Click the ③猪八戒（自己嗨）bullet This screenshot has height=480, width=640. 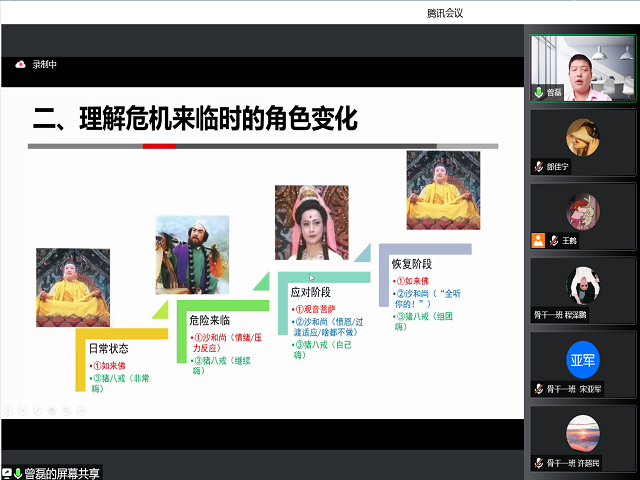pyautogui.click(x=322, y=350)
